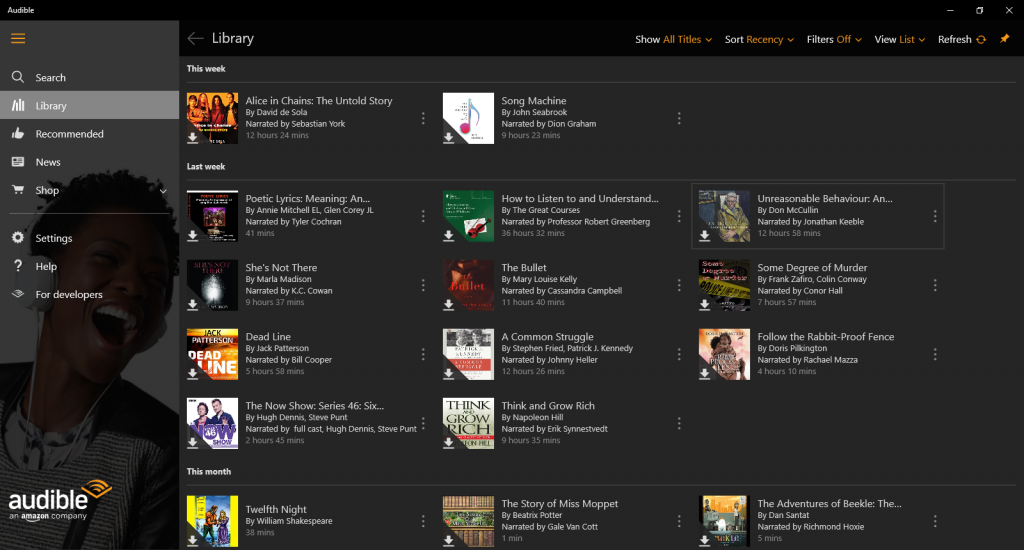Go to Library in sidebar

pyautogui.click(x=89, y=105)
